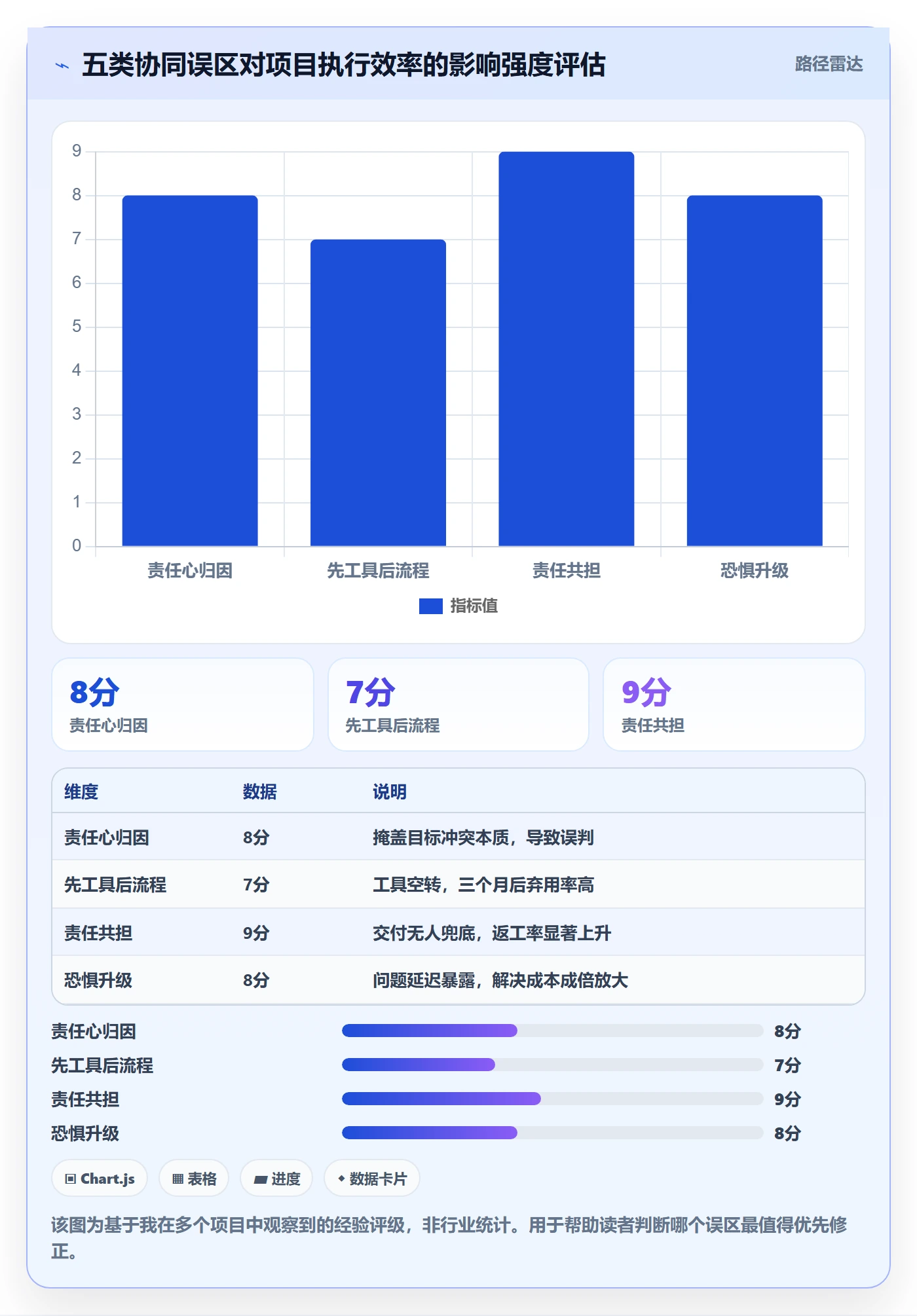Click the 数据卡片 tag chip

372,1179
